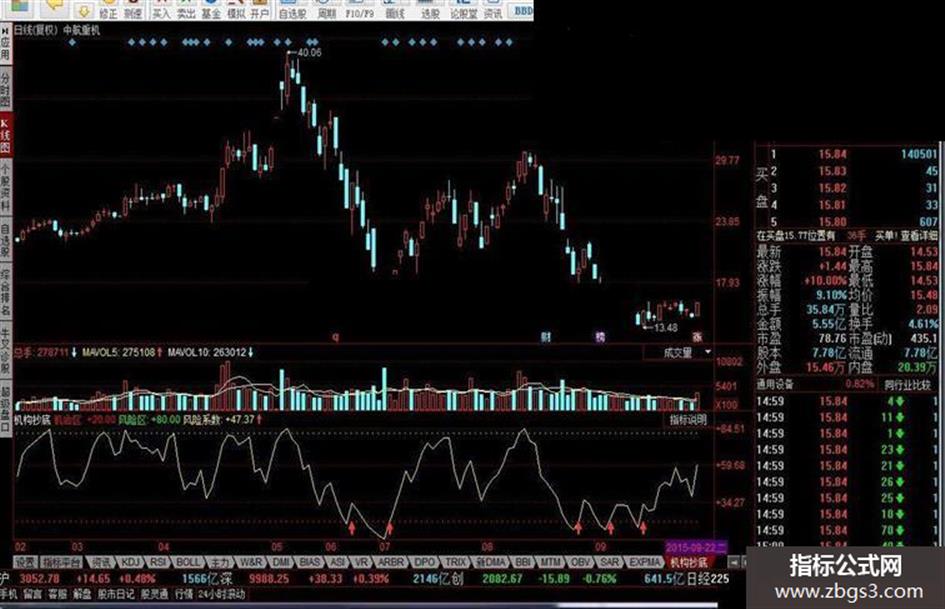Click the 指标说明 button
Image resolution: width=945 pixels, height=609 pixels.
pyautogui.click(x=688, y=419)
